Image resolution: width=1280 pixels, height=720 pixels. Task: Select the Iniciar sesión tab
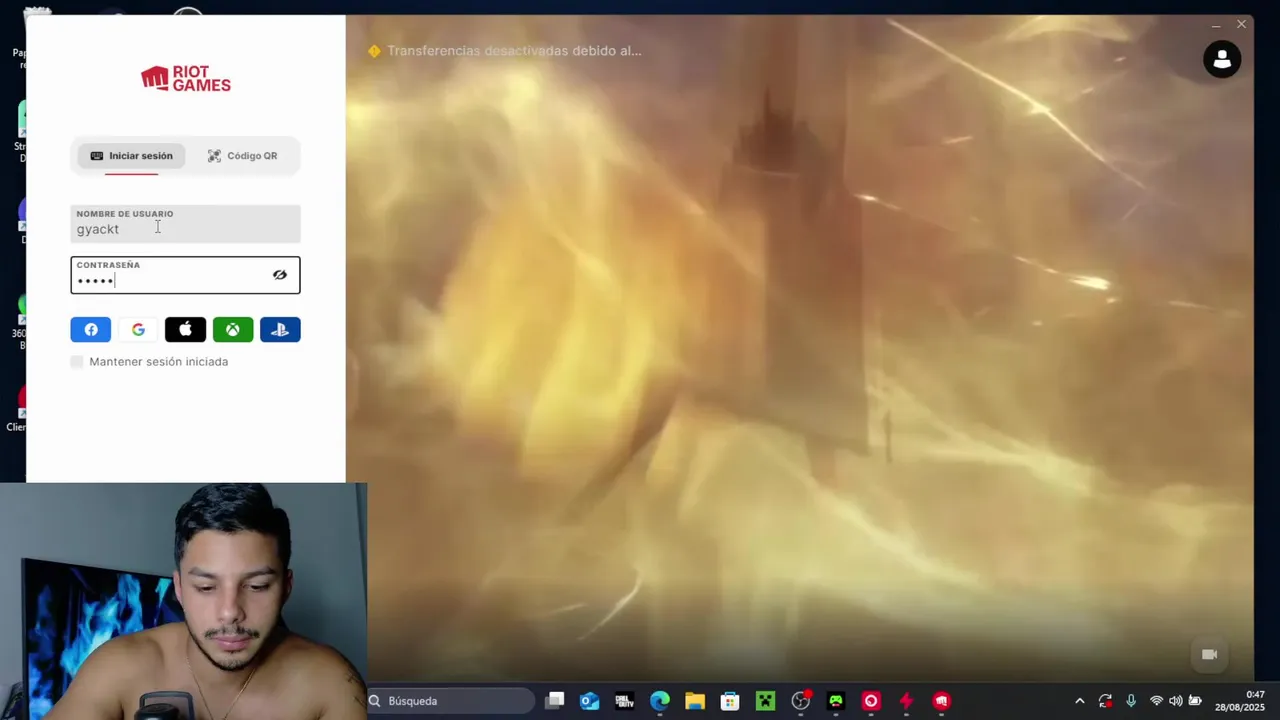point(131,156)
